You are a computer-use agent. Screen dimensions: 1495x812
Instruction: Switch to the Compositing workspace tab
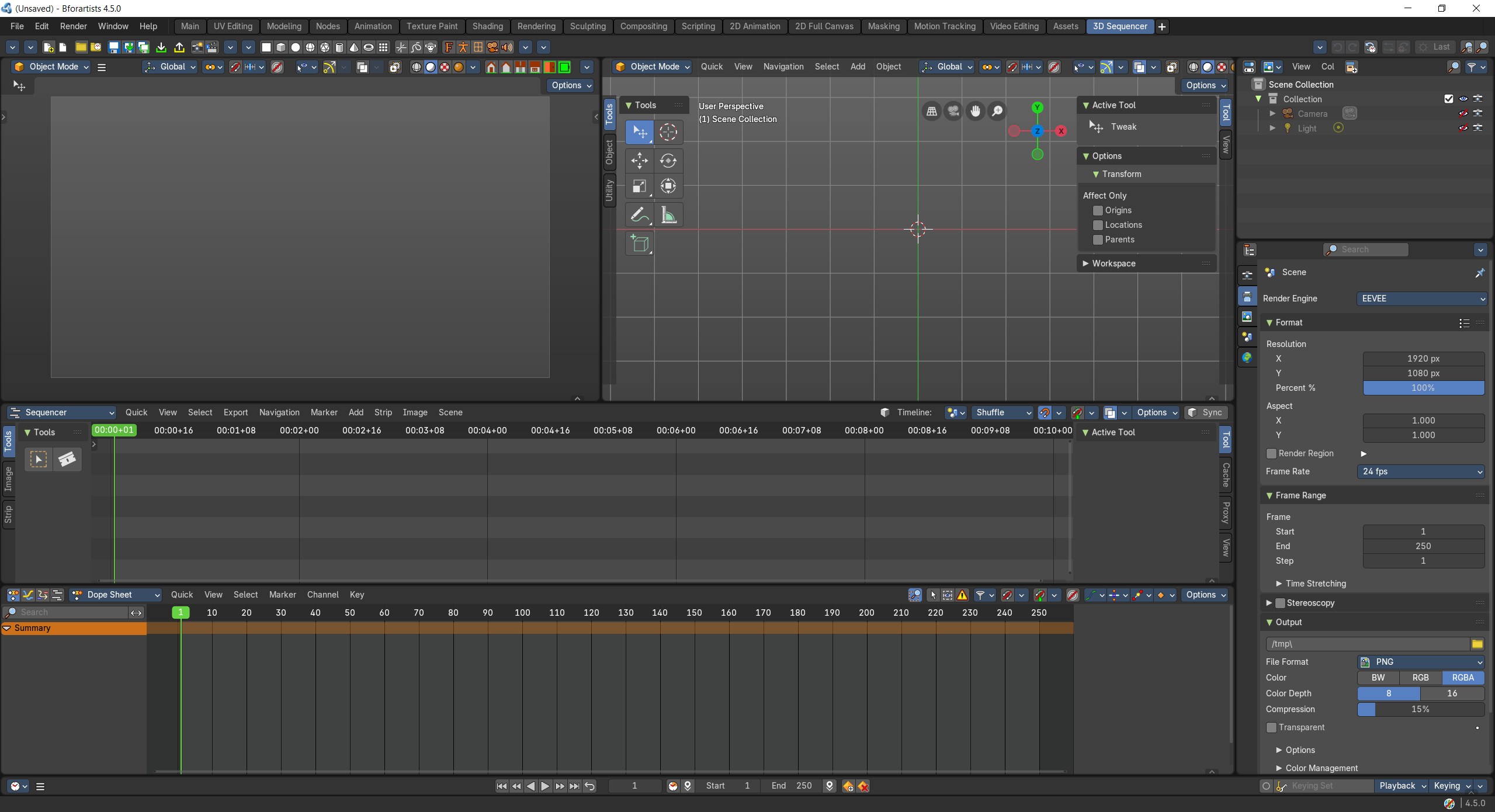point(643,26)
